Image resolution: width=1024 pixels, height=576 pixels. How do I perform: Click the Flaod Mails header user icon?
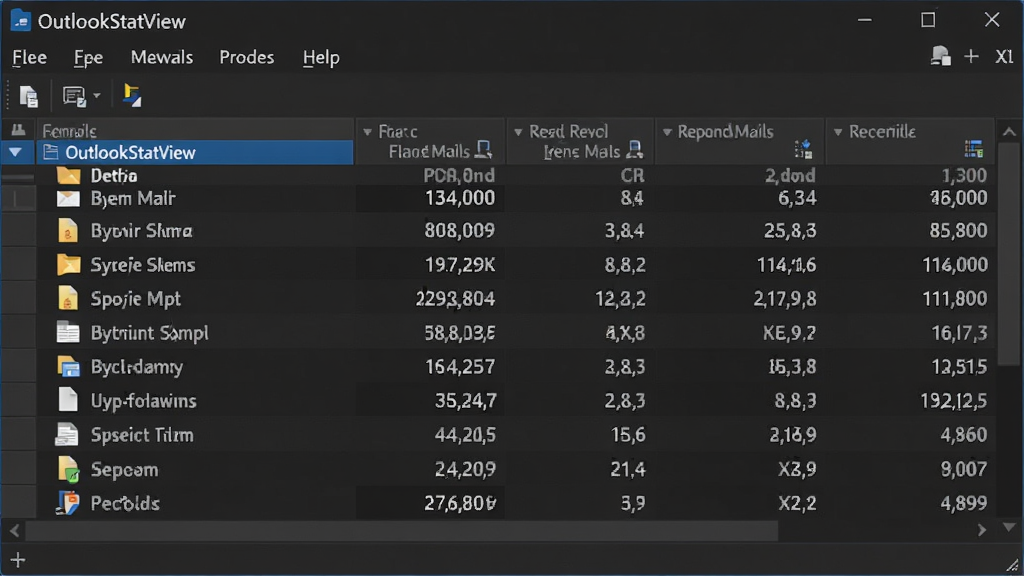click(x=483, y=150)
